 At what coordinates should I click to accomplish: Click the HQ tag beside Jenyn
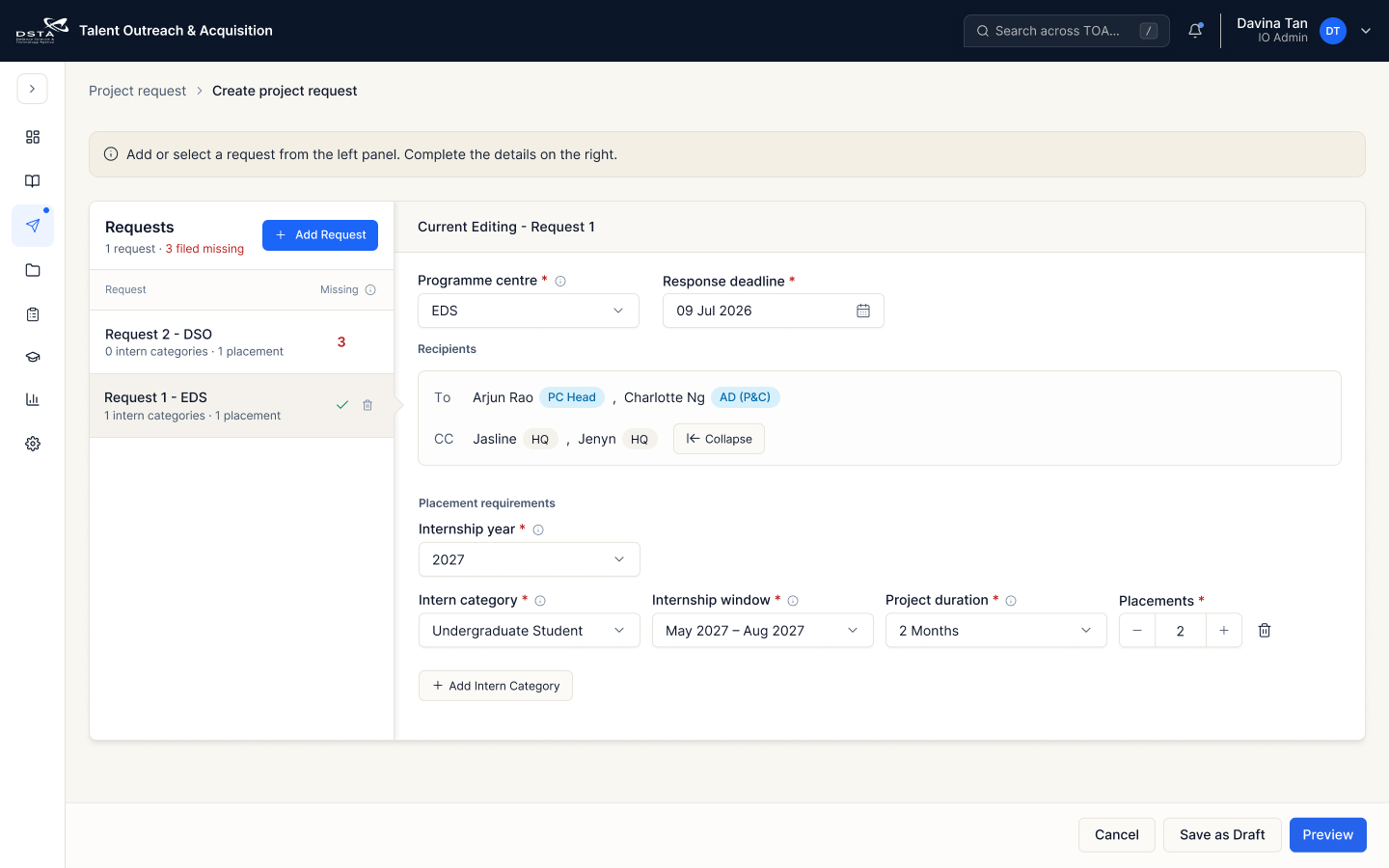(640, 439)
